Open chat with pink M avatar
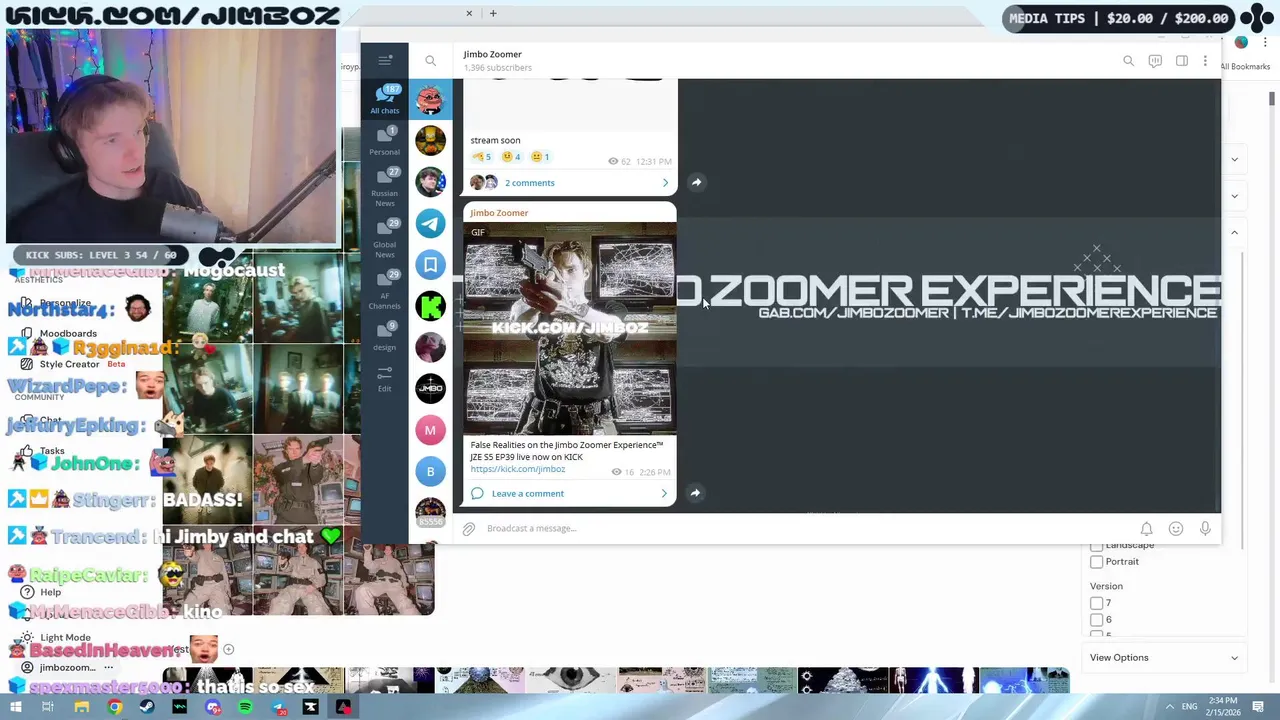 pyautogui.click(x=430, y=430)
